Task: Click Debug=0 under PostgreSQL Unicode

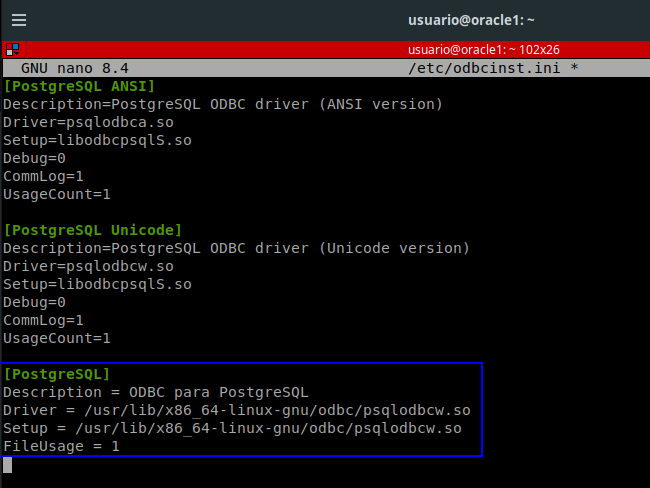Action: 34,302
